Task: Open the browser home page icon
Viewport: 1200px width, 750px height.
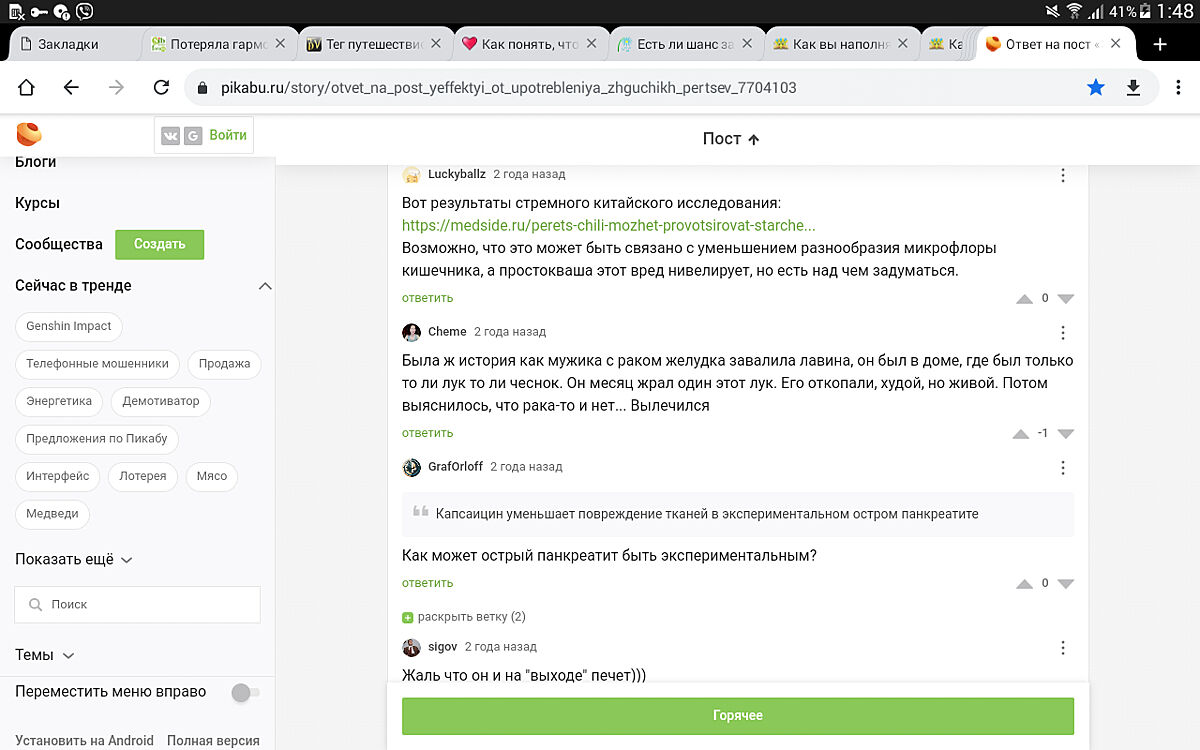Action: coord(27,88)
